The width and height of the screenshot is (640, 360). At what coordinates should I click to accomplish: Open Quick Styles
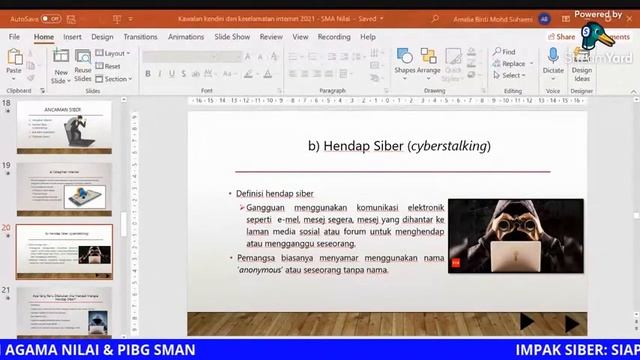tap(453, 64)
